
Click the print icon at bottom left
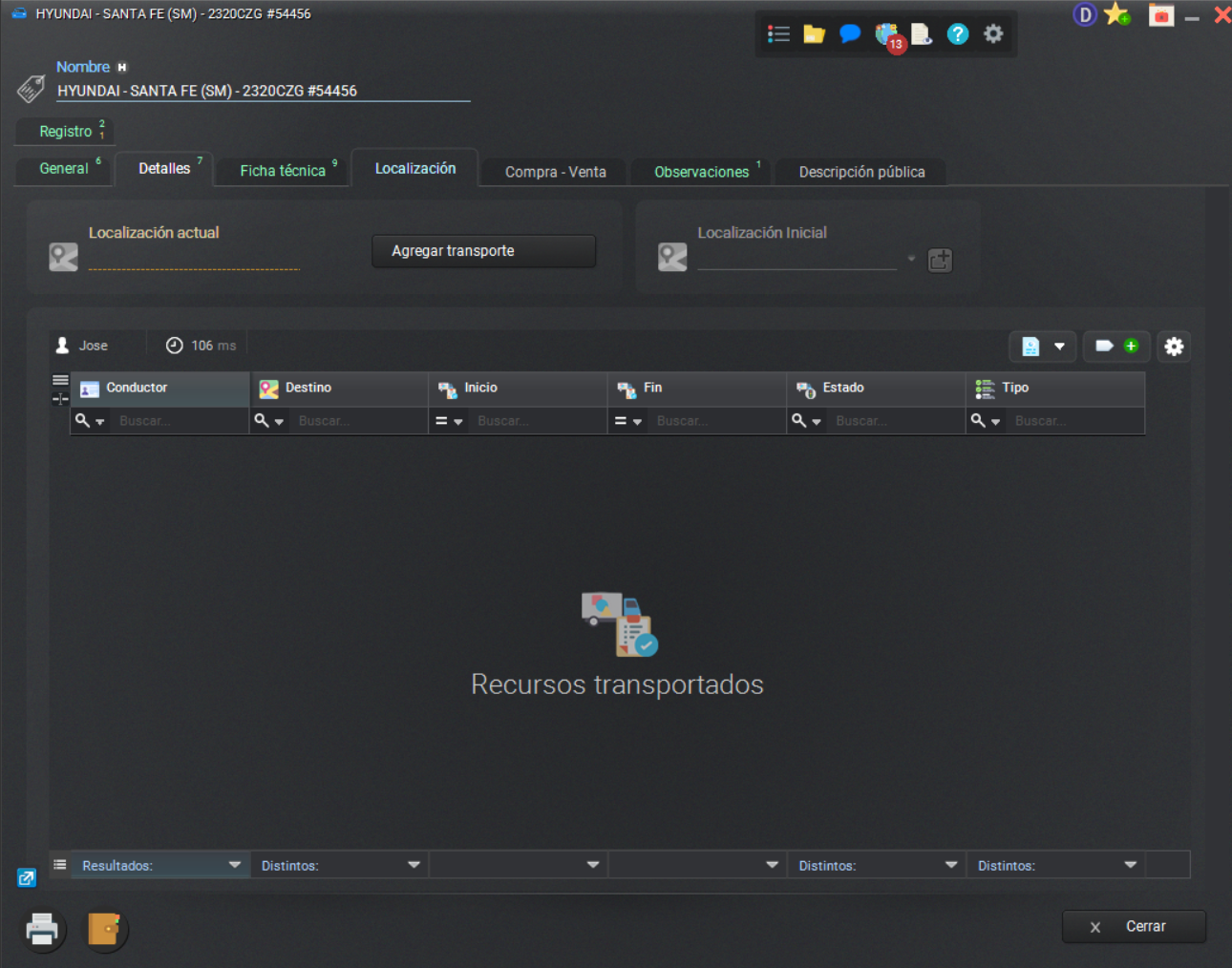[42, 929]
